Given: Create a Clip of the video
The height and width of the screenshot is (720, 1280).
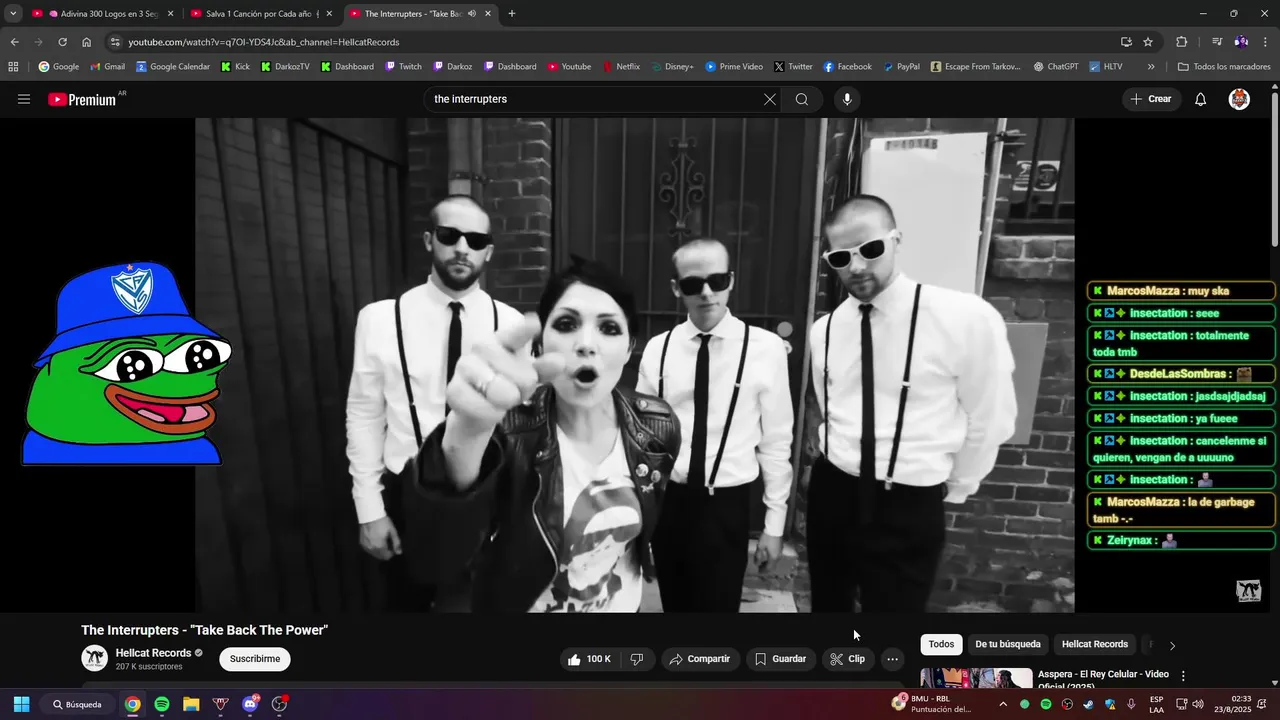Looking at the screenshot, I should coord(847,659).
